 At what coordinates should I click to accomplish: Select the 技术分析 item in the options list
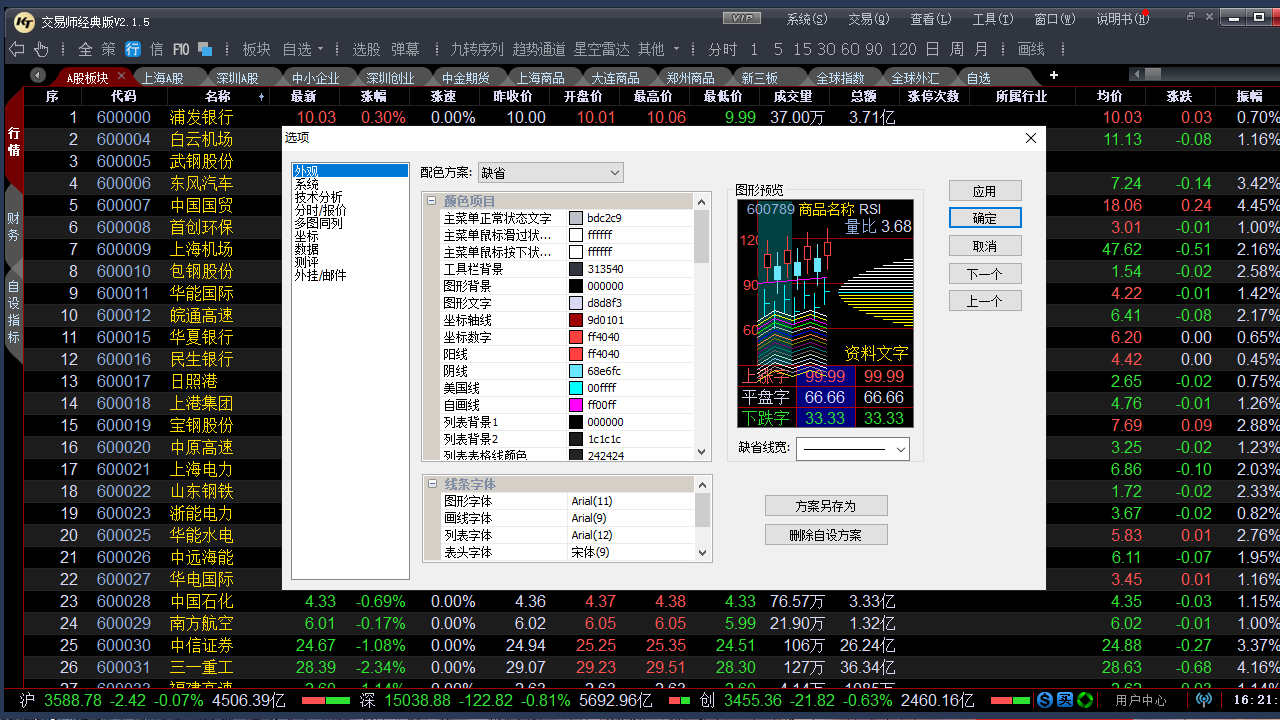pyautogui.click(x=318, y=197)
